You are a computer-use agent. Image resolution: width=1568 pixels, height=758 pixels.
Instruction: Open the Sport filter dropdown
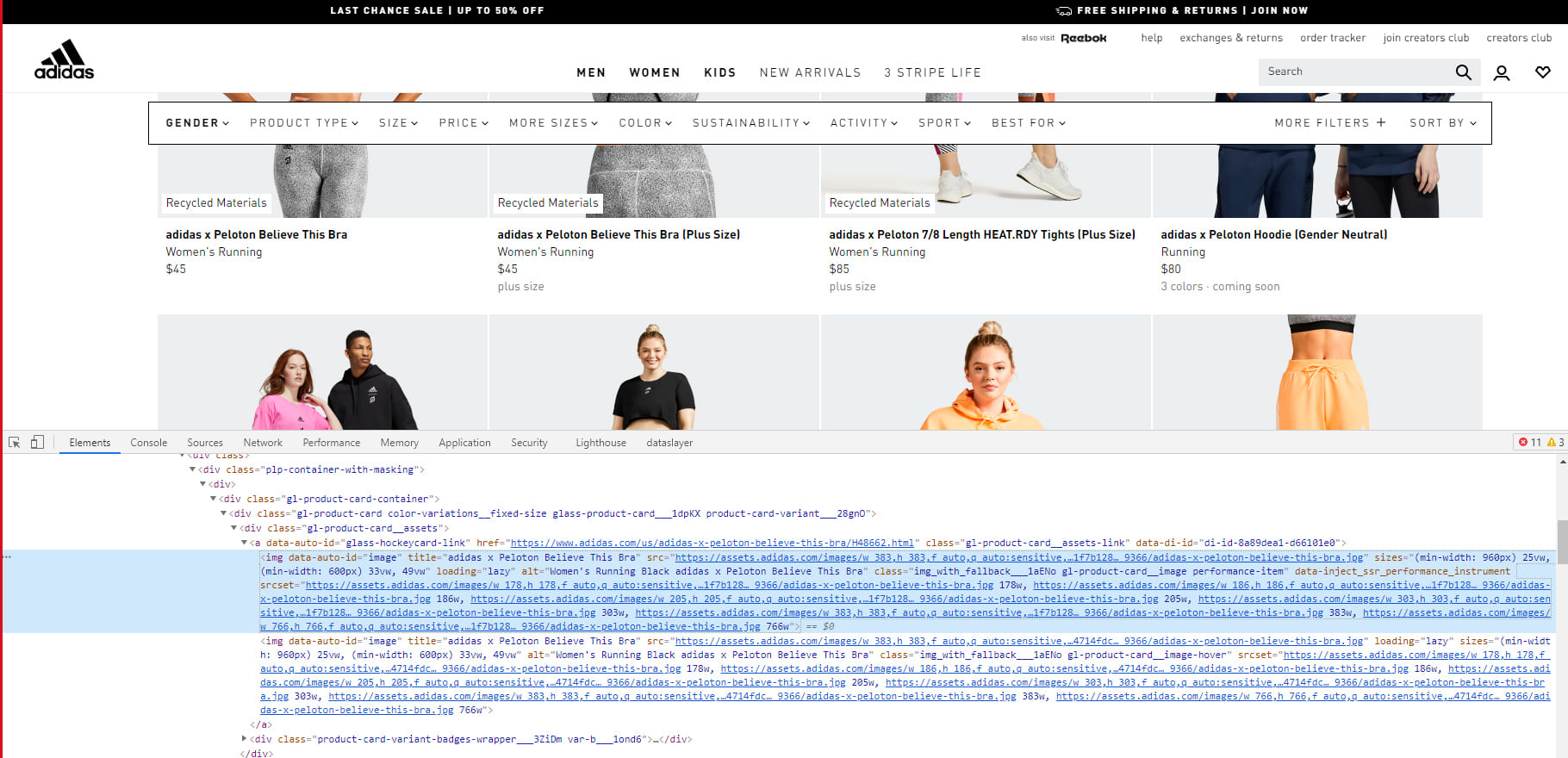click(x=944, y=123)
